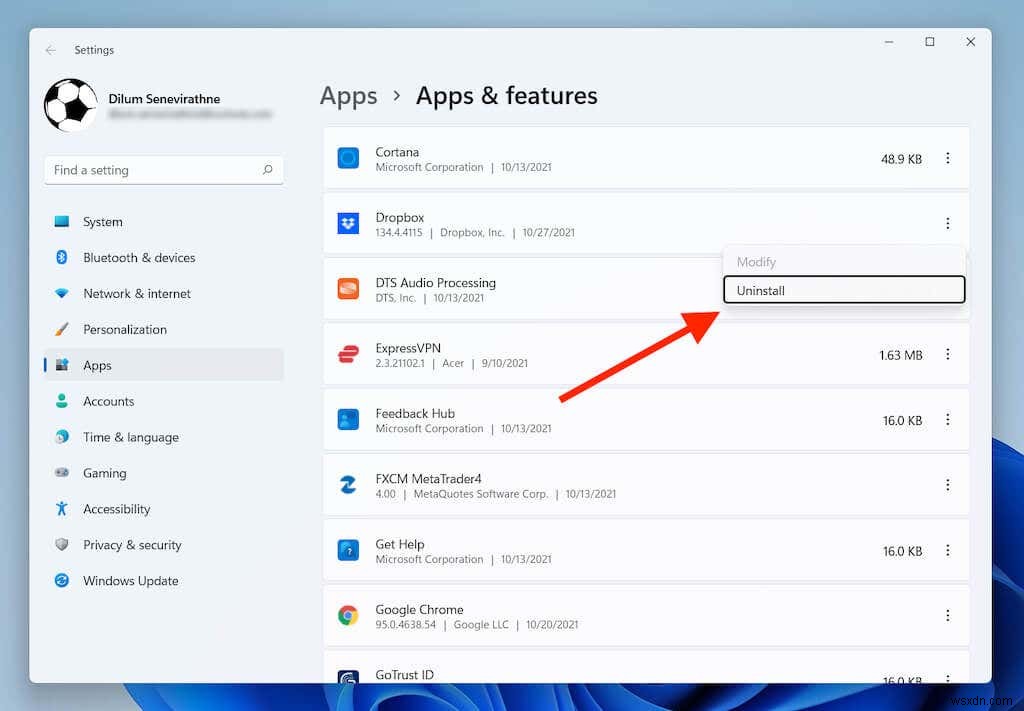Click the Google Chrome icon in the list
Screen dimensions: 1024x711
pyautogui.click(x=347, y=615)
